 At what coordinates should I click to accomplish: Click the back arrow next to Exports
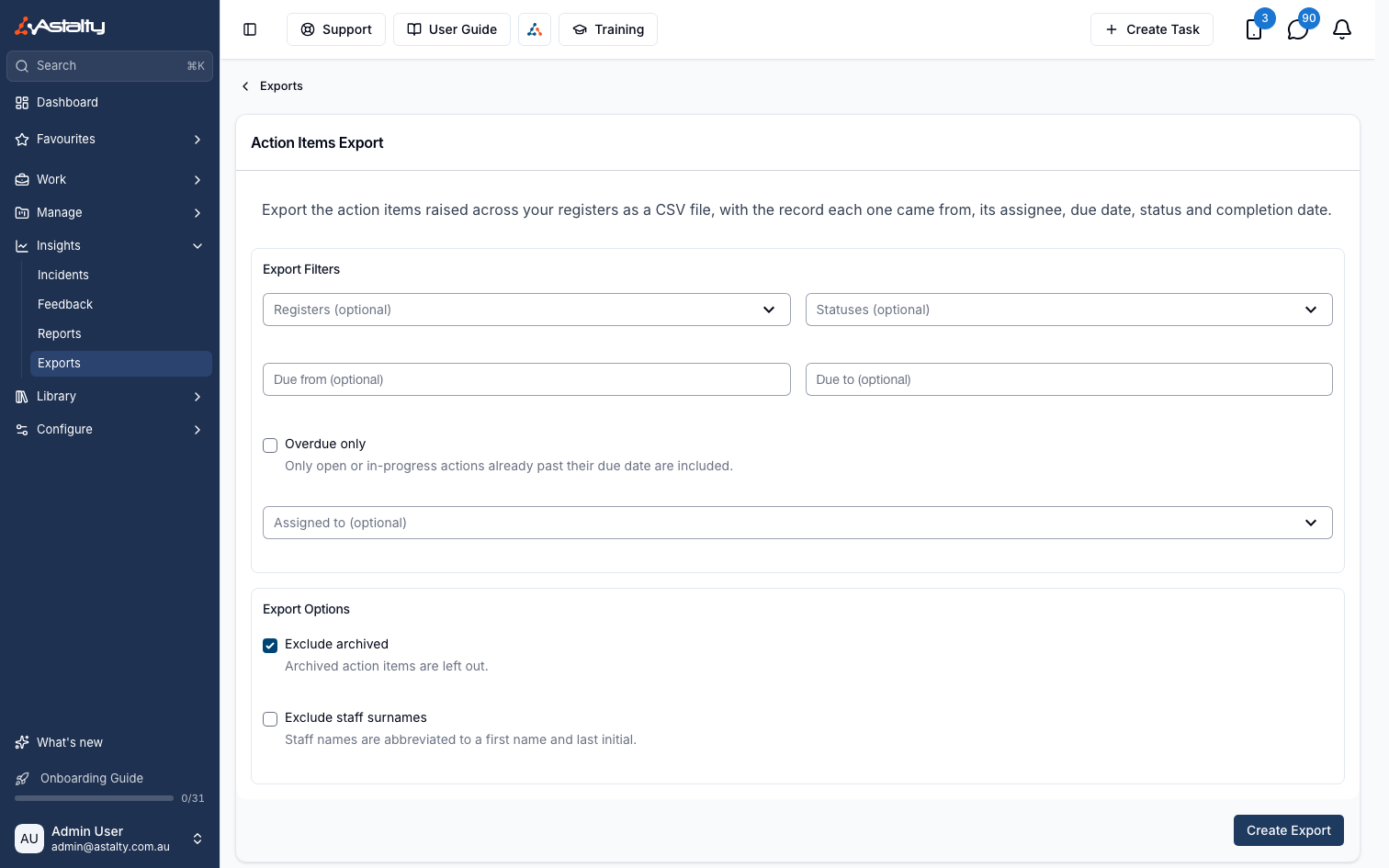coord(245,86)
